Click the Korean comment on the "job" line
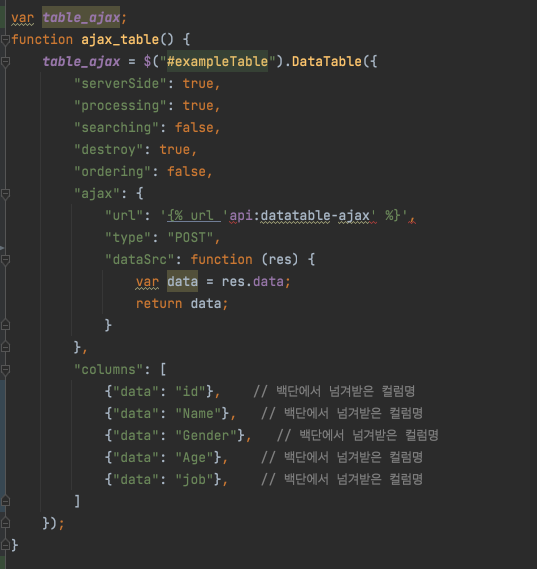The image size is (537, 569). (x=342, y=479)
